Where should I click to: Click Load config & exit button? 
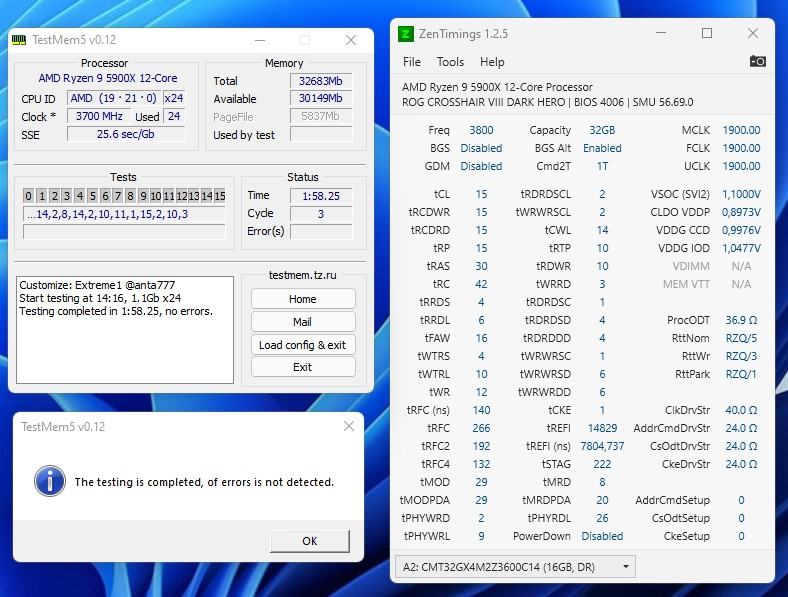pos(303,345)
